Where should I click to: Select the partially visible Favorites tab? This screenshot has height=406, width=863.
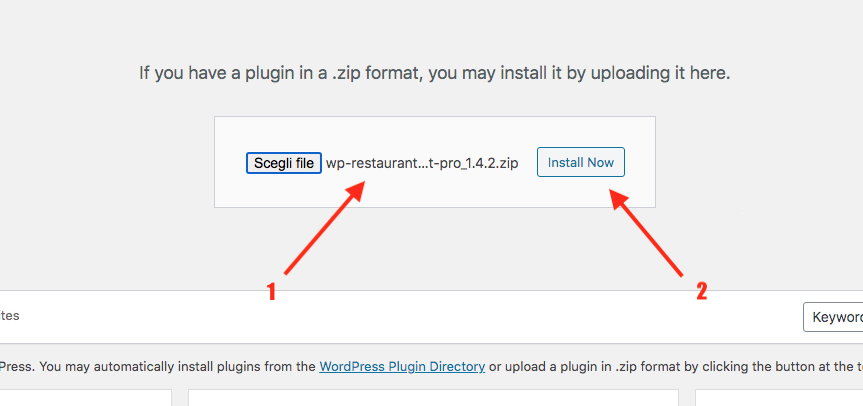point(10,315)
